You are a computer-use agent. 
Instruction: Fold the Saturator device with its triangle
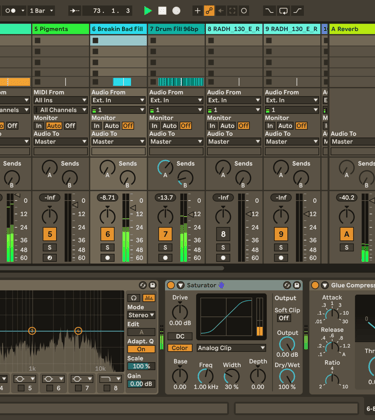180,285
